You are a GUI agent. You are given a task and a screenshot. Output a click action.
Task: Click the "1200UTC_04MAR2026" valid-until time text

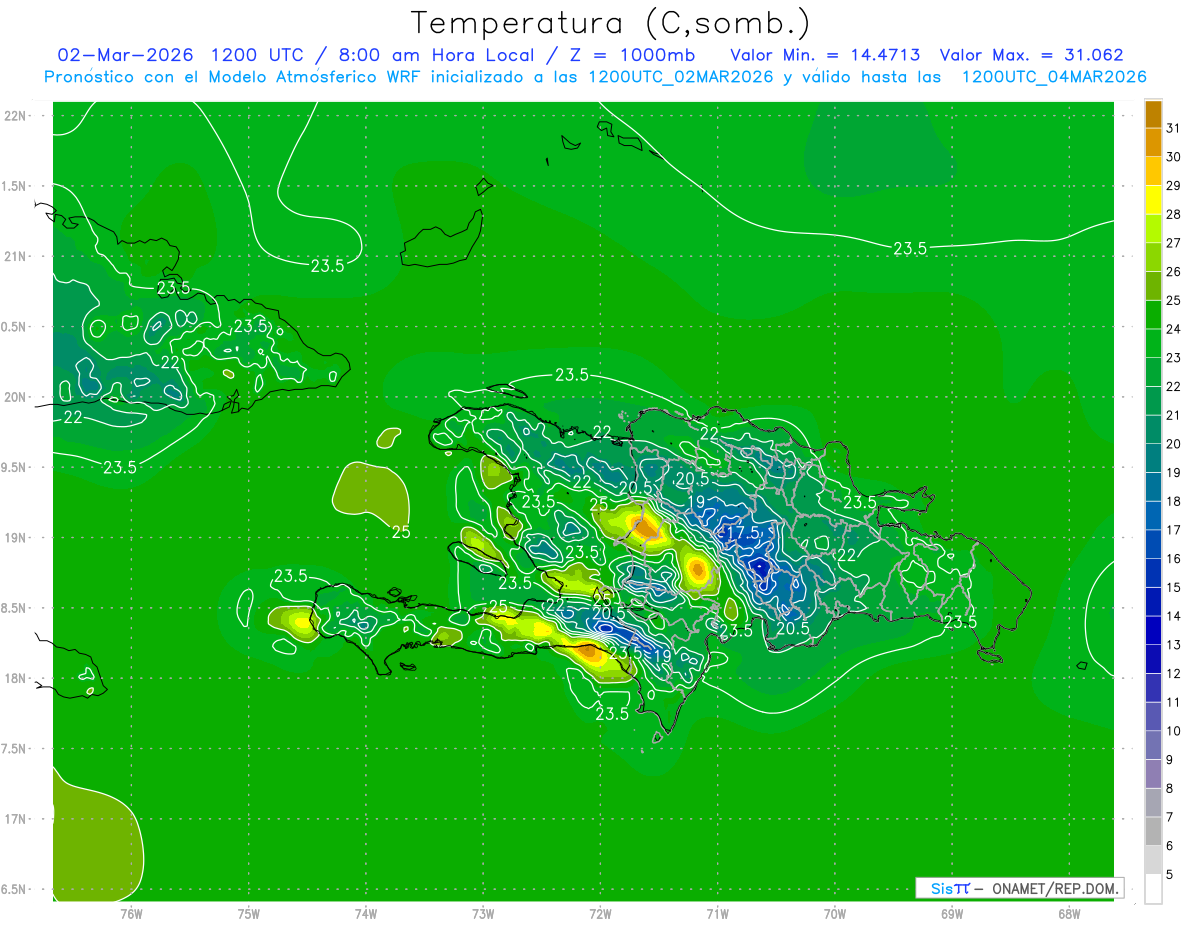tap(1054, 76)
